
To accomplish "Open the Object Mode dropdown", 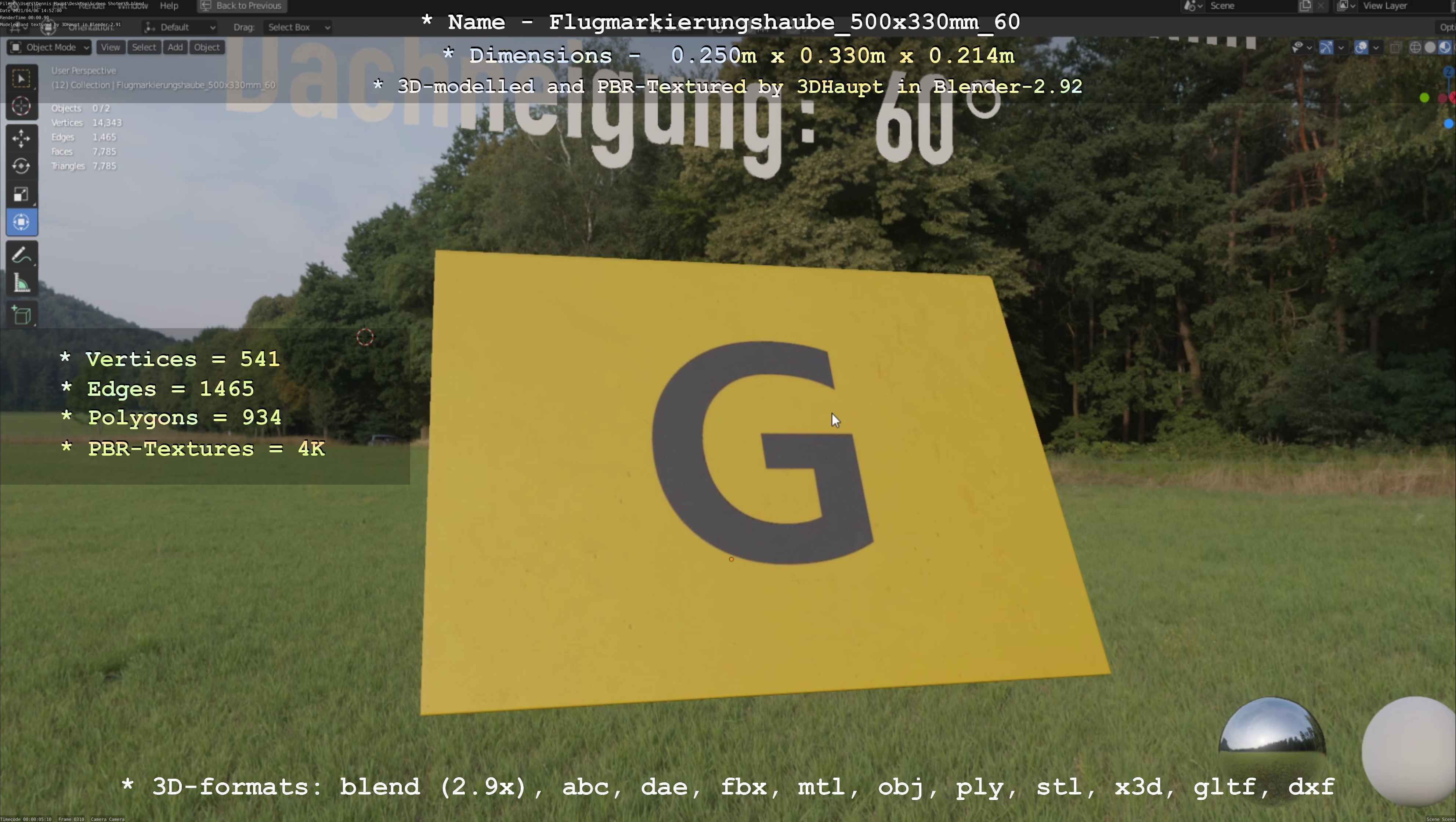I will click(x=49, y=47).
